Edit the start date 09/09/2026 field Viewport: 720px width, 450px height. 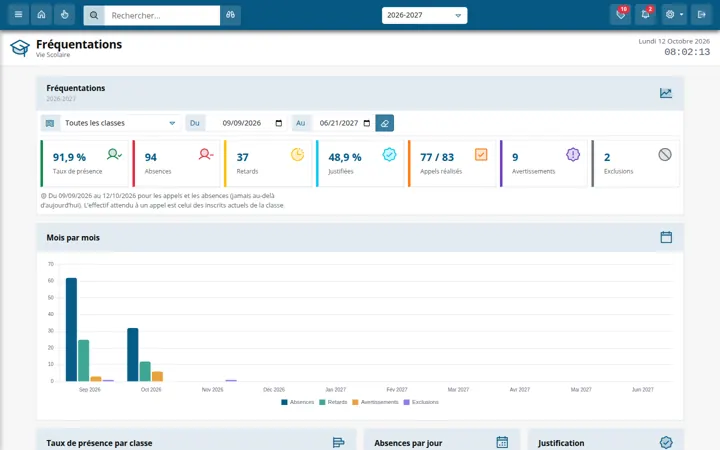tap(247, 123)
